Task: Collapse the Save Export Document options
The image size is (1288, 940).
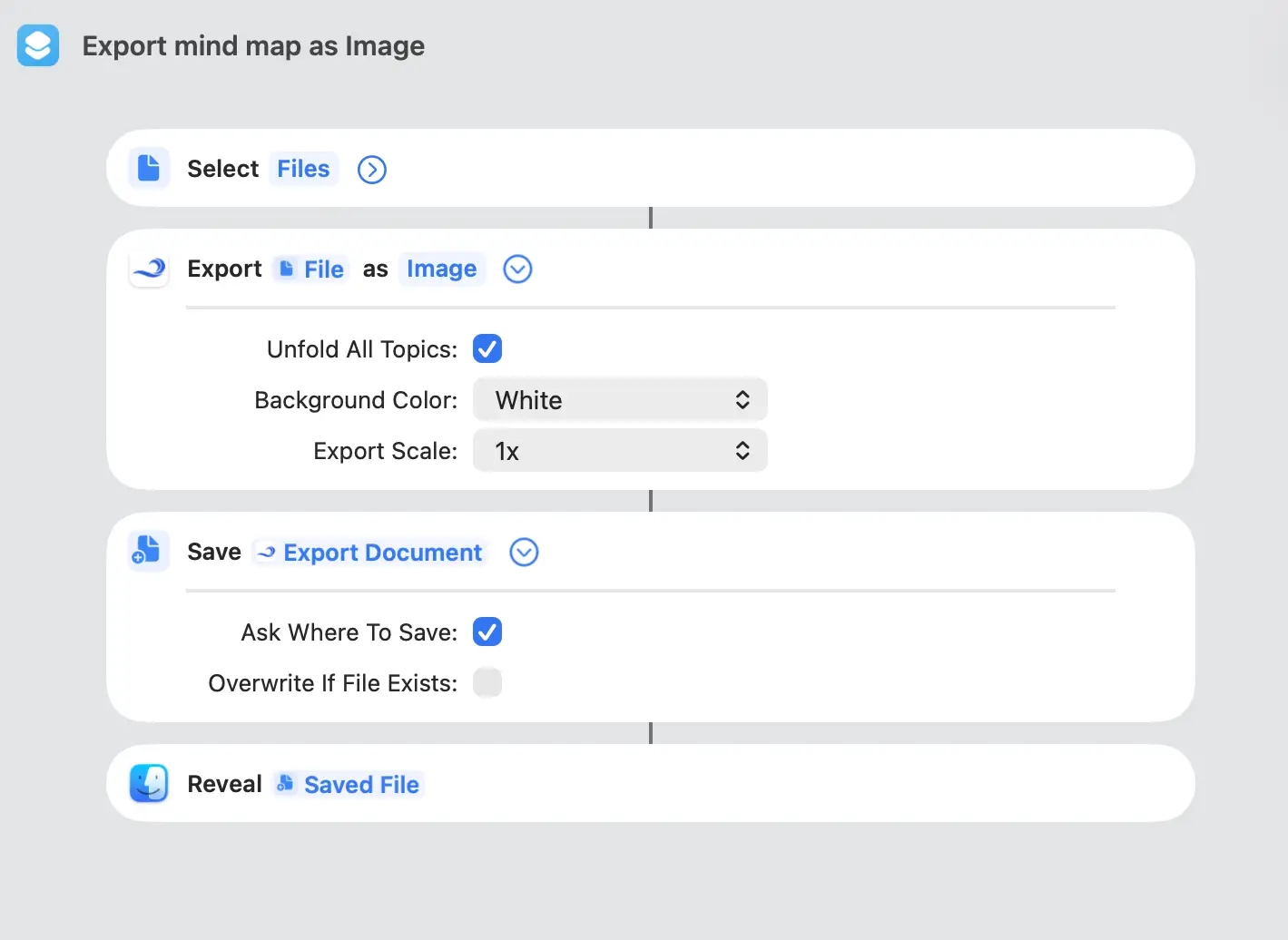Action: pos(524,552)
